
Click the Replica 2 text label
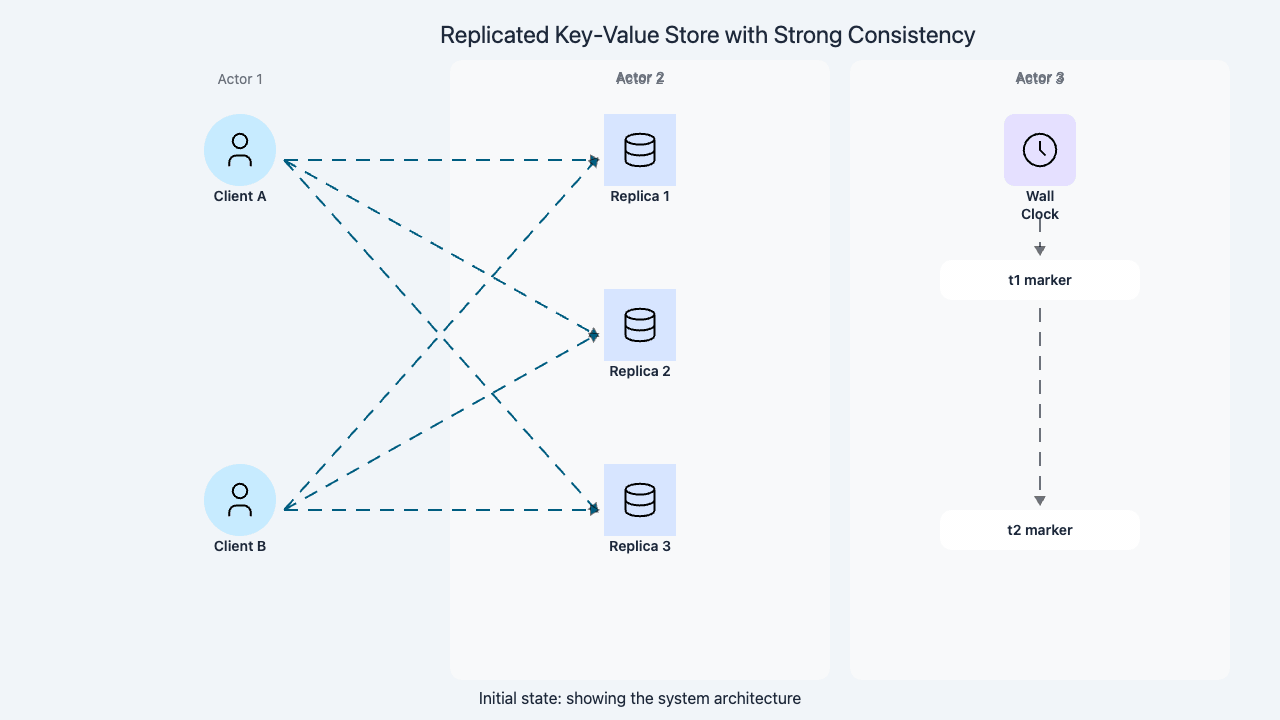(640, 371)
